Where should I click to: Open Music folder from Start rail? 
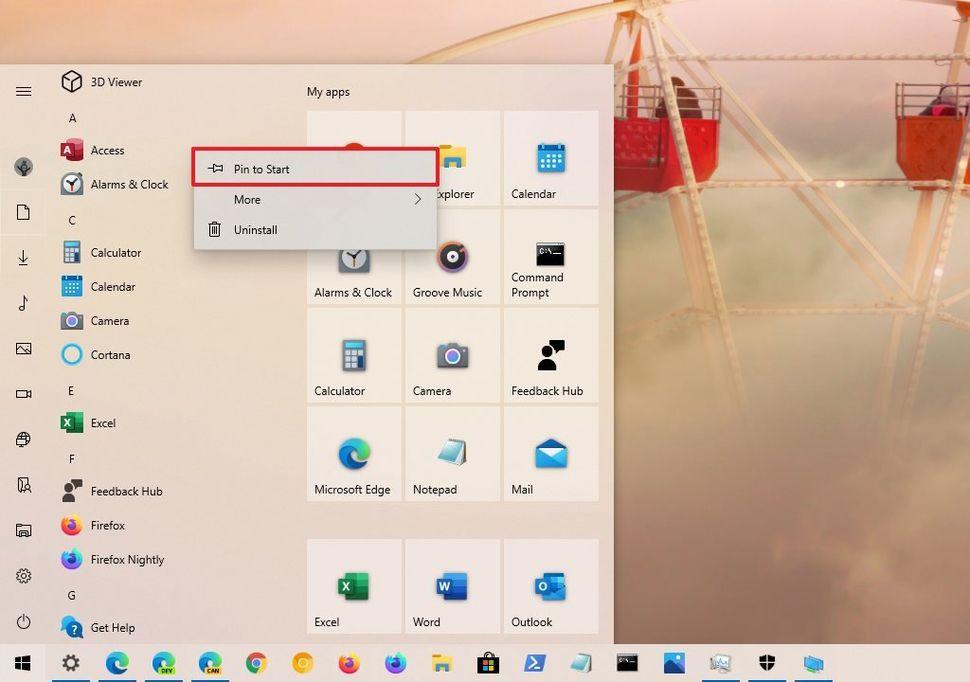pos(24,303)
